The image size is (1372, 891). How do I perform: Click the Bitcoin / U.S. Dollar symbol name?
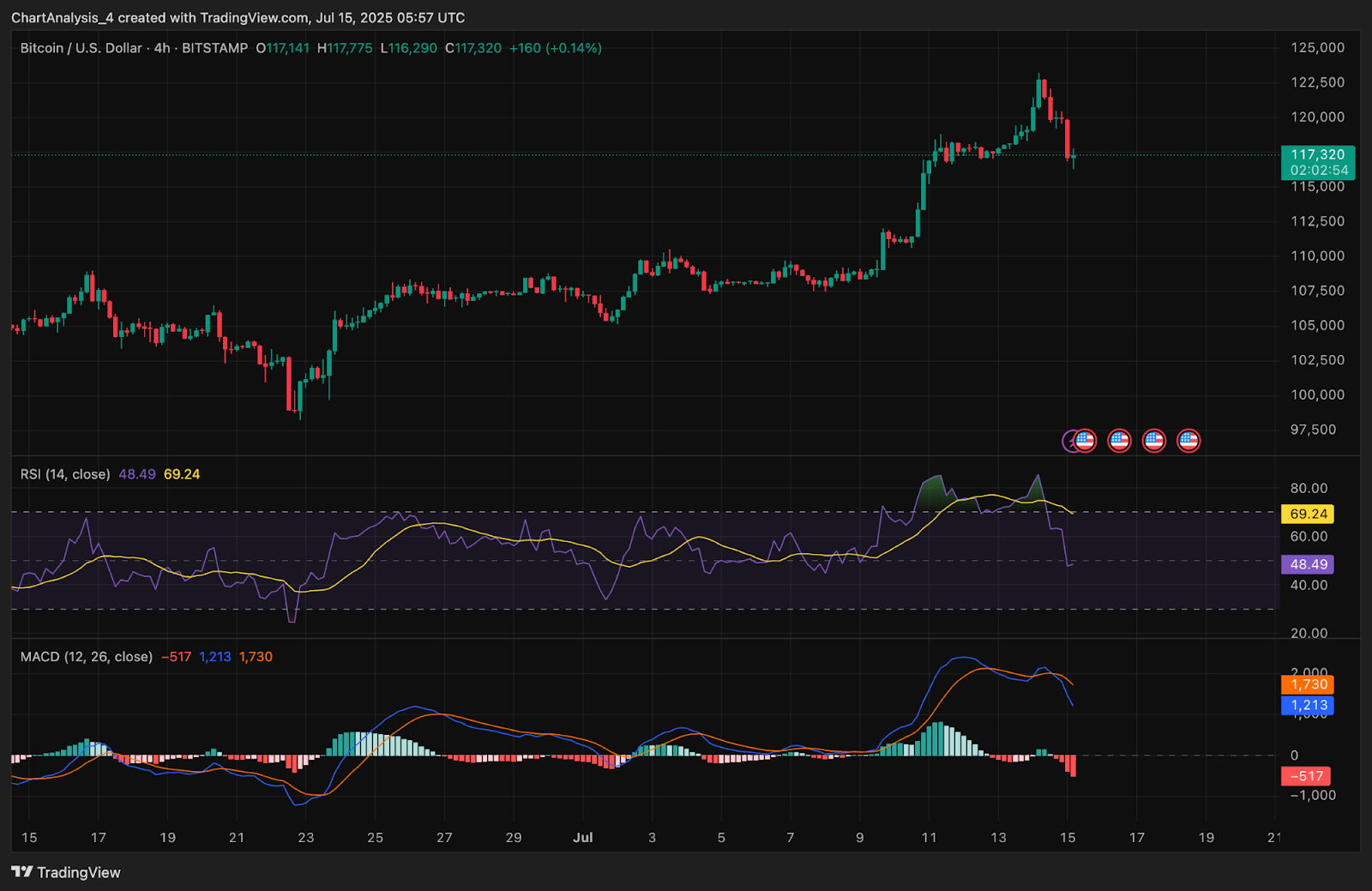pyautogui.click(x=81, y=48)
